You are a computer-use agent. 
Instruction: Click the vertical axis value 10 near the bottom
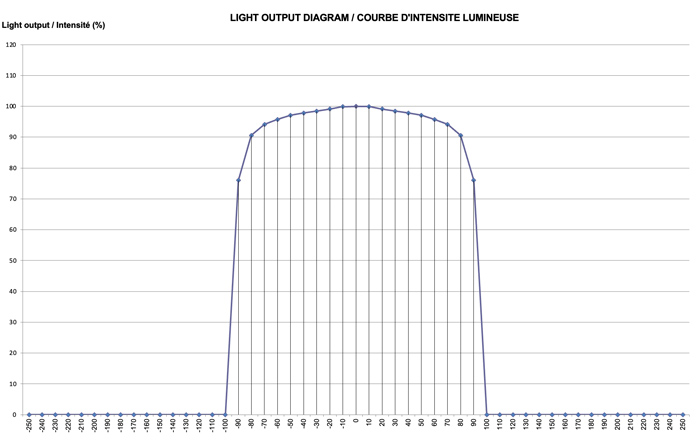coord(12,384)
